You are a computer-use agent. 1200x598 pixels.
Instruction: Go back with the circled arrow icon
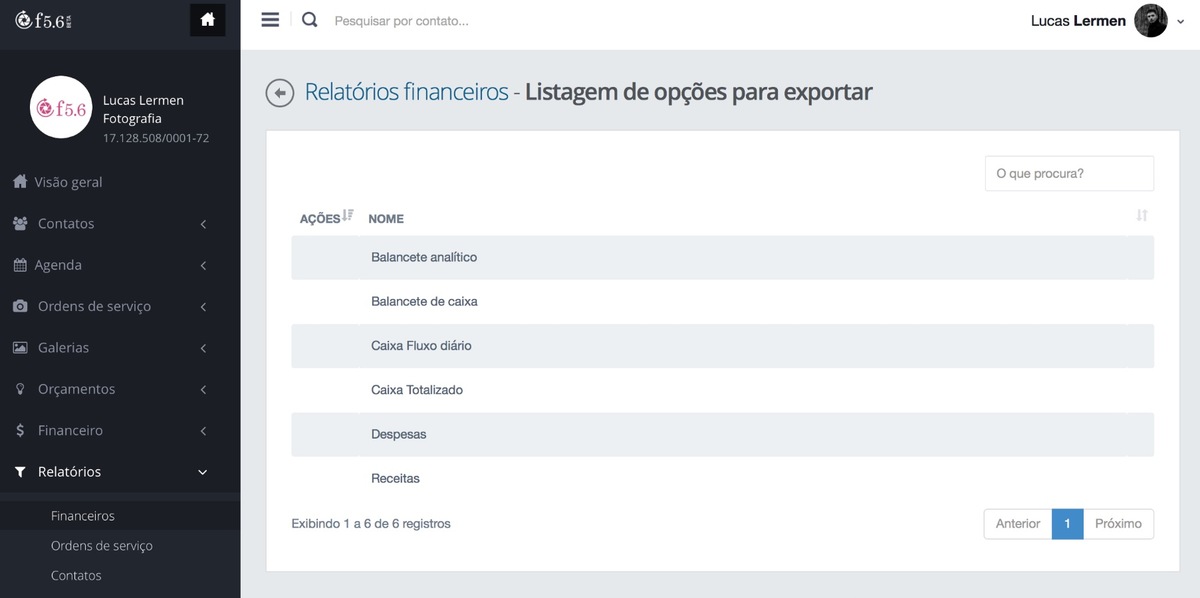(280, 93)
